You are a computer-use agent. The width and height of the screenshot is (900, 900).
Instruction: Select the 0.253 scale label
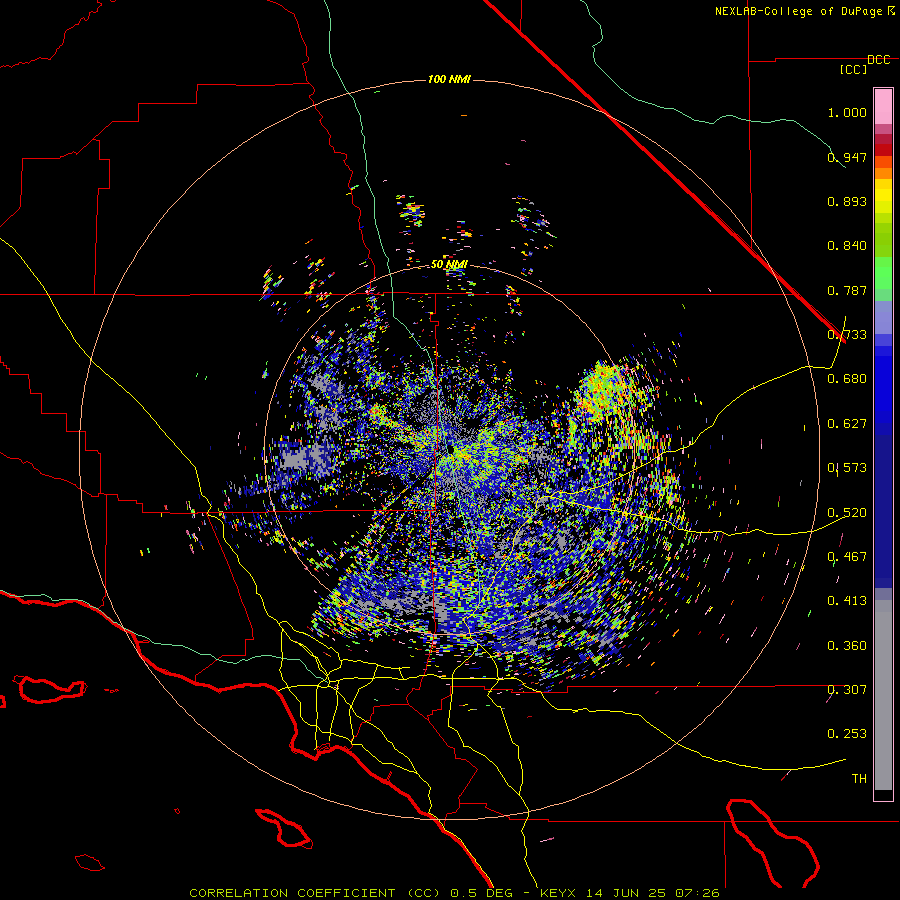(x=847, y=734)
